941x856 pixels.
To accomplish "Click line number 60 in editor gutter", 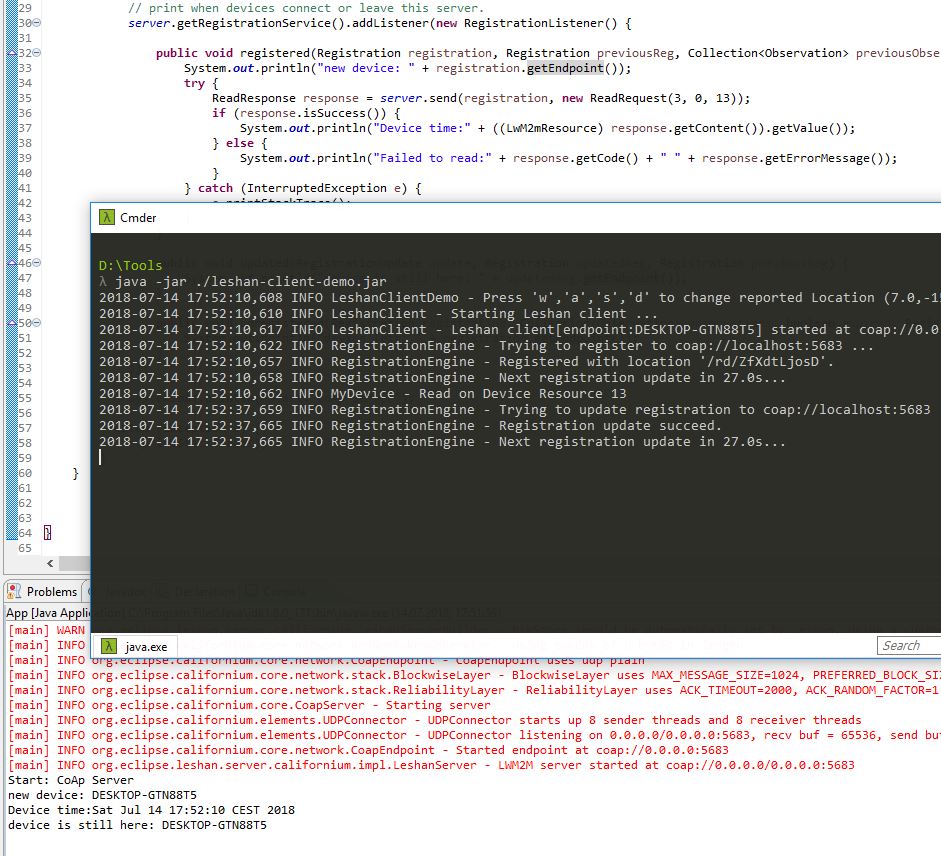I will (x=25, y=473).
